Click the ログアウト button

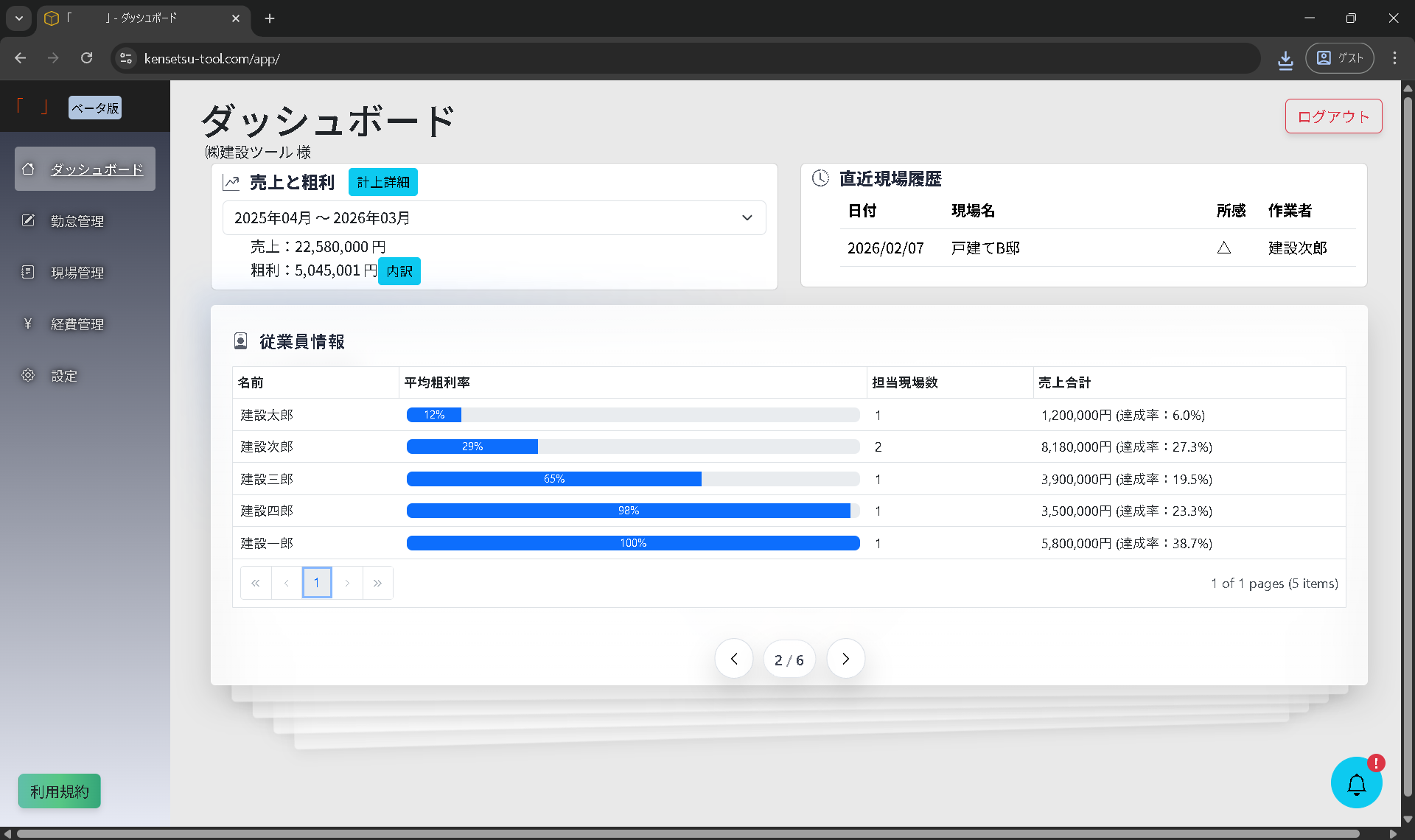(x=1333, y=116)
